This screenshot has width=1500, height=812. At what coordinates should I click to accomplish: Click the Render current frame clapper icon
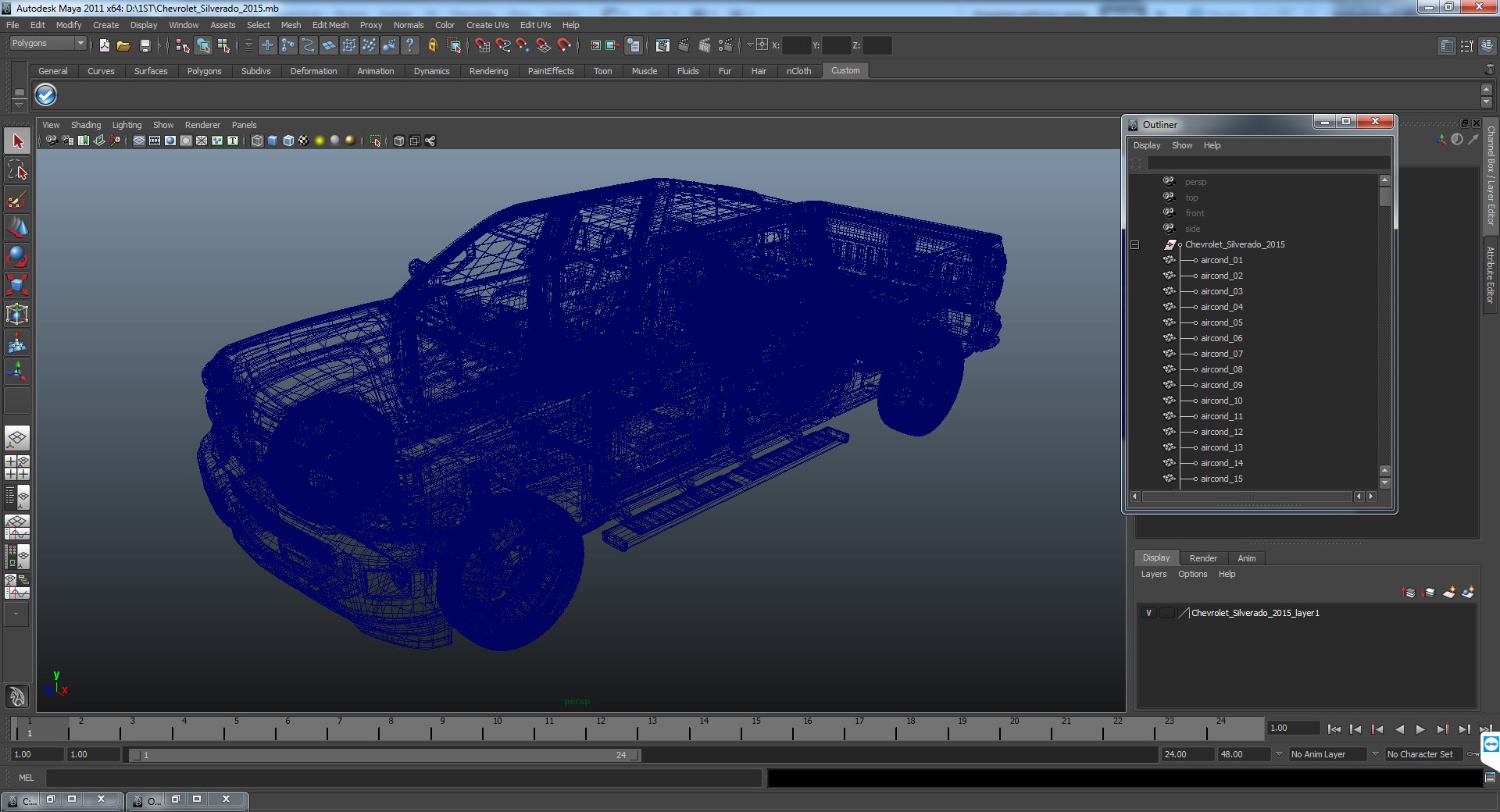tap(684, 45)
